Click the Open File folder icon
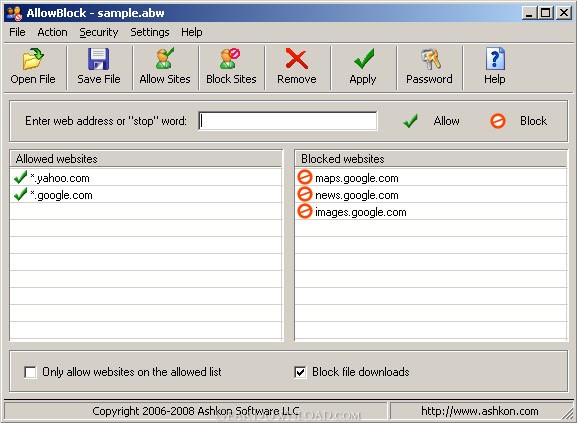 33,59
